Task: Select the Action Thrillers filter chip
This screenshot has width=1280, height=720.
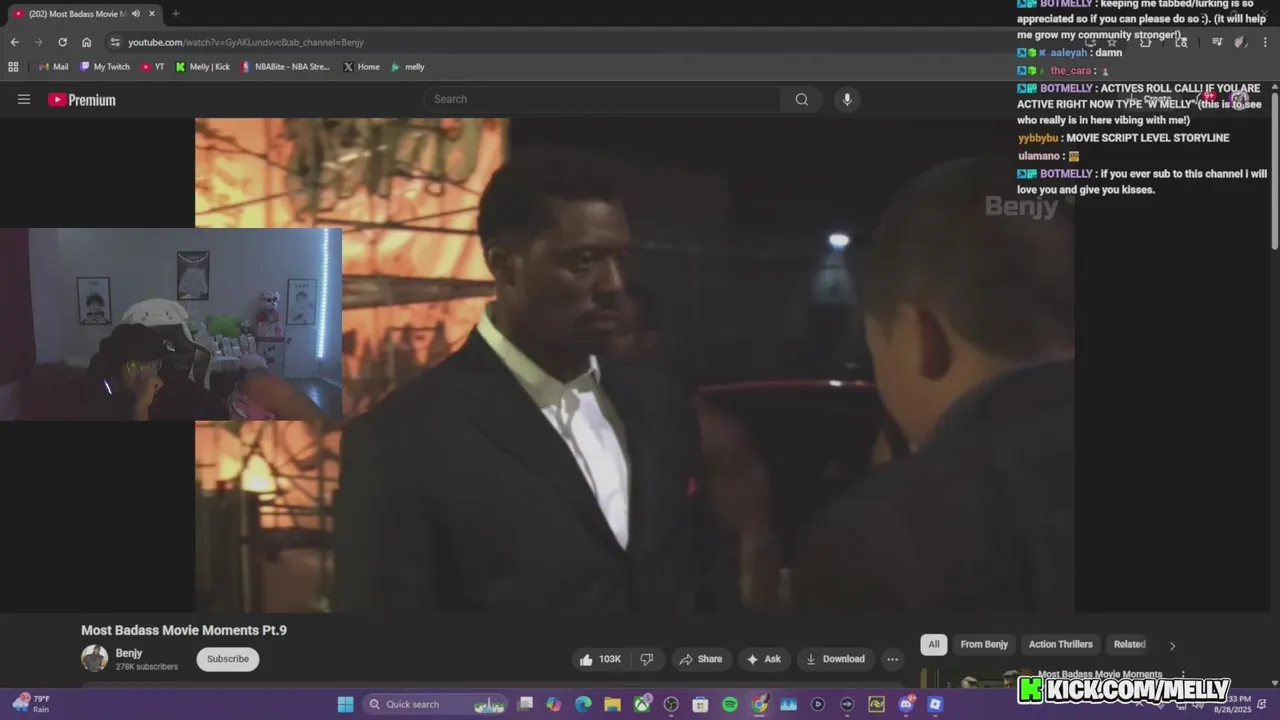Action: tap(1061, 644)
